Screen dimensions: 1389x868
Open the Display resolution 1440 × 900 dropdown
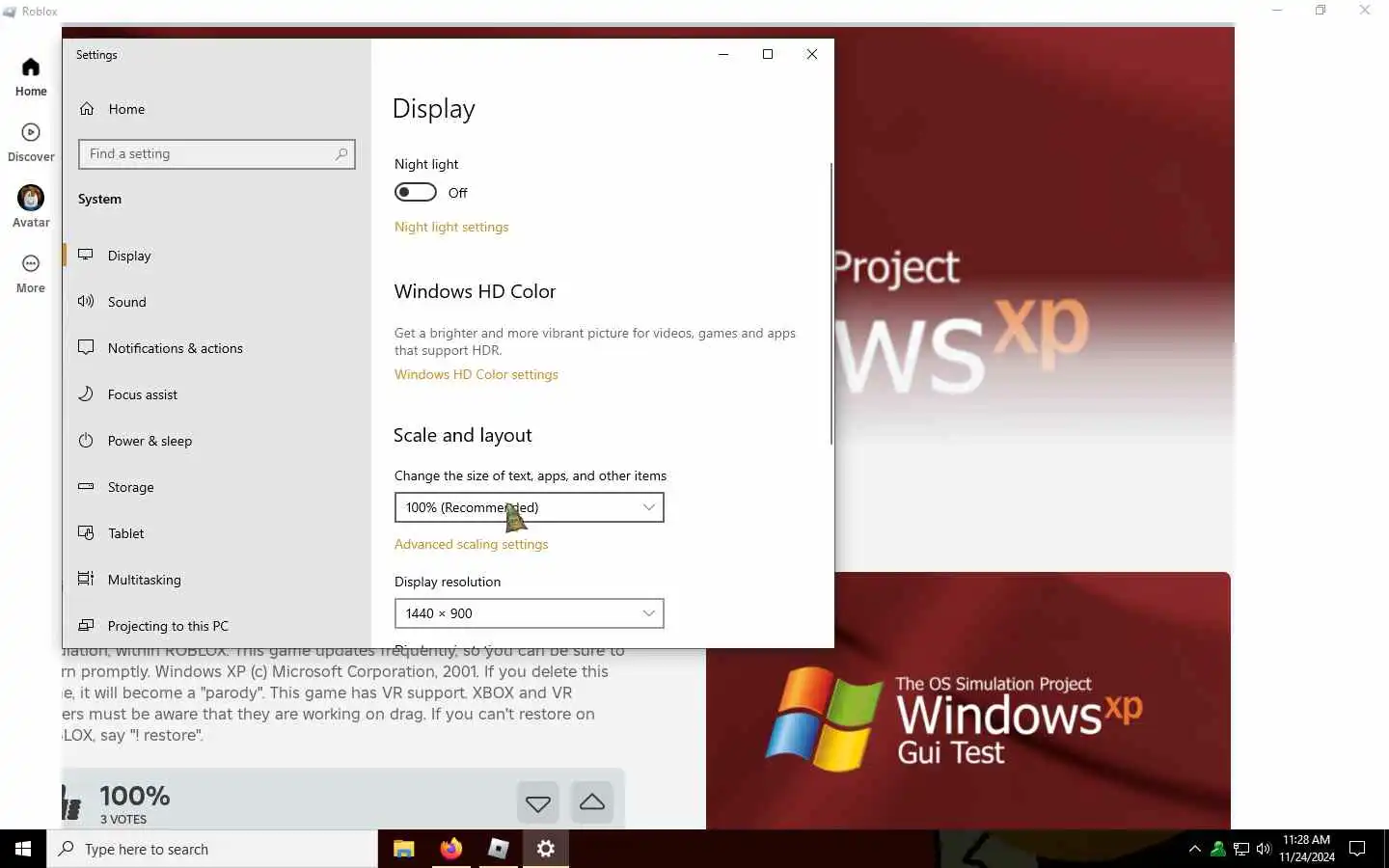tap(529, 613)
